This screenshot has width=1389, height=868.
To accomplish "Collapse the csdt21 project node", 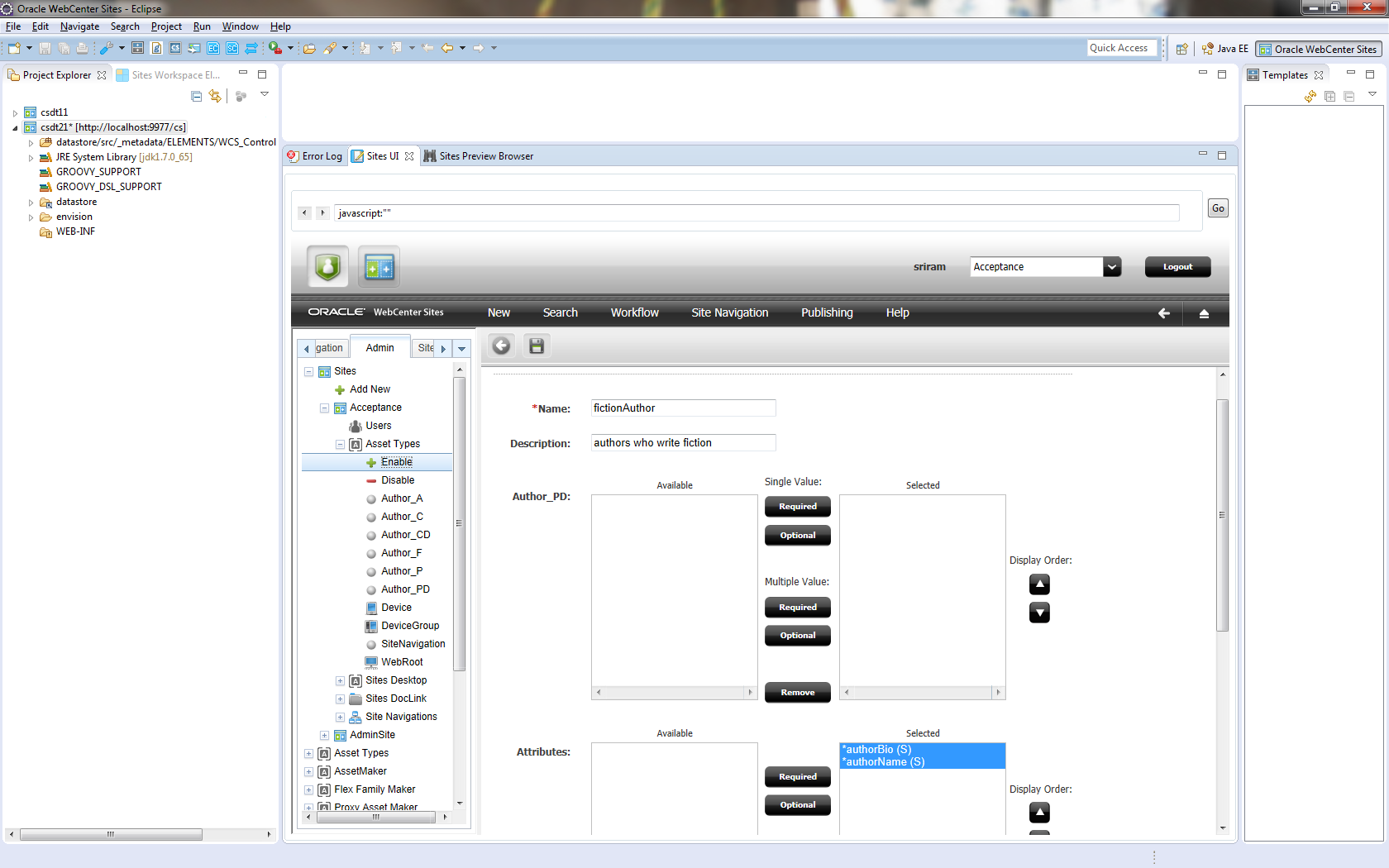I will pyautogui.click(x=15, y=128).
